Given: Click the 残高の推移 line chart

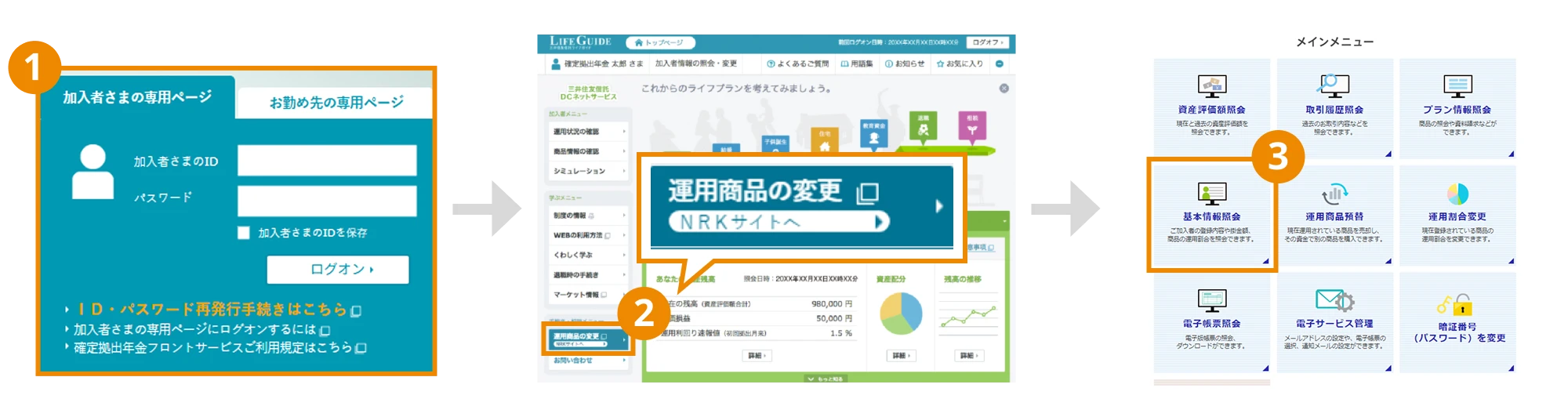Looking at the screenshot, I should pyautogui.click(x=970, y=315).
